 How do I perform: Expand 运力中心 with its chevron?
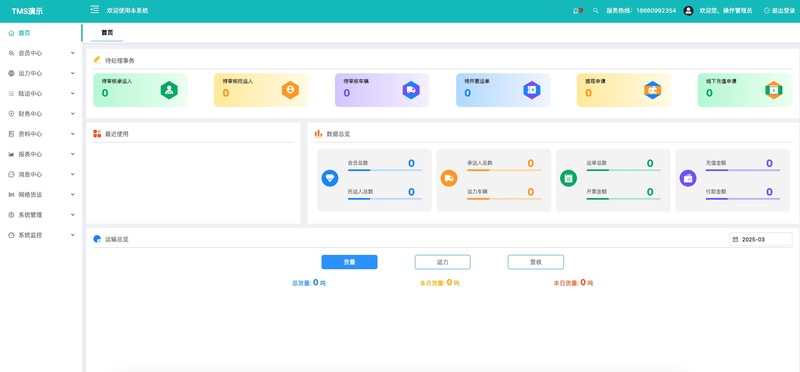click(x=72, y=73)
